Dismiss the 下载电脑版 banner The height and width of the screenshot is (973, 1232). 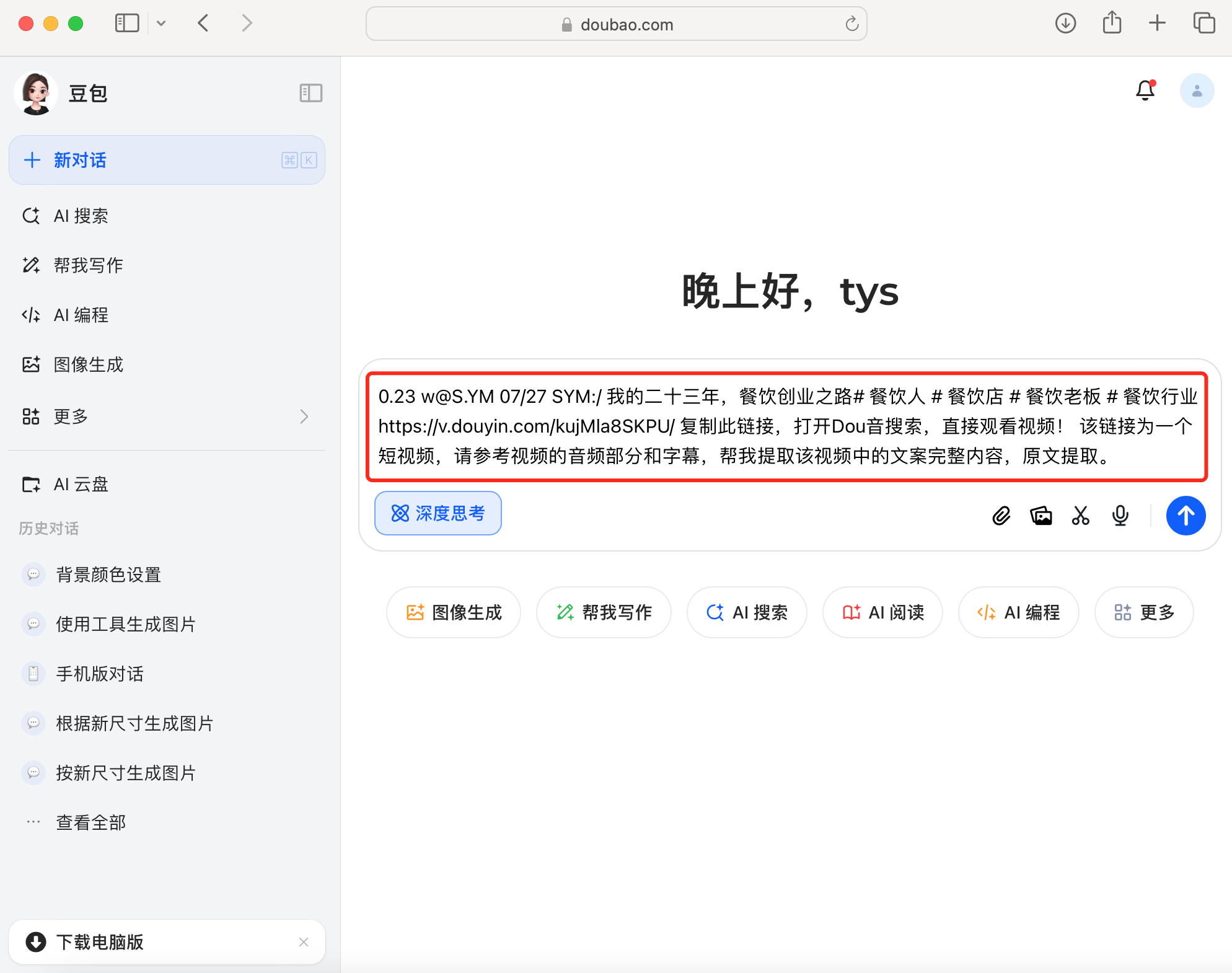click(304, 942)
